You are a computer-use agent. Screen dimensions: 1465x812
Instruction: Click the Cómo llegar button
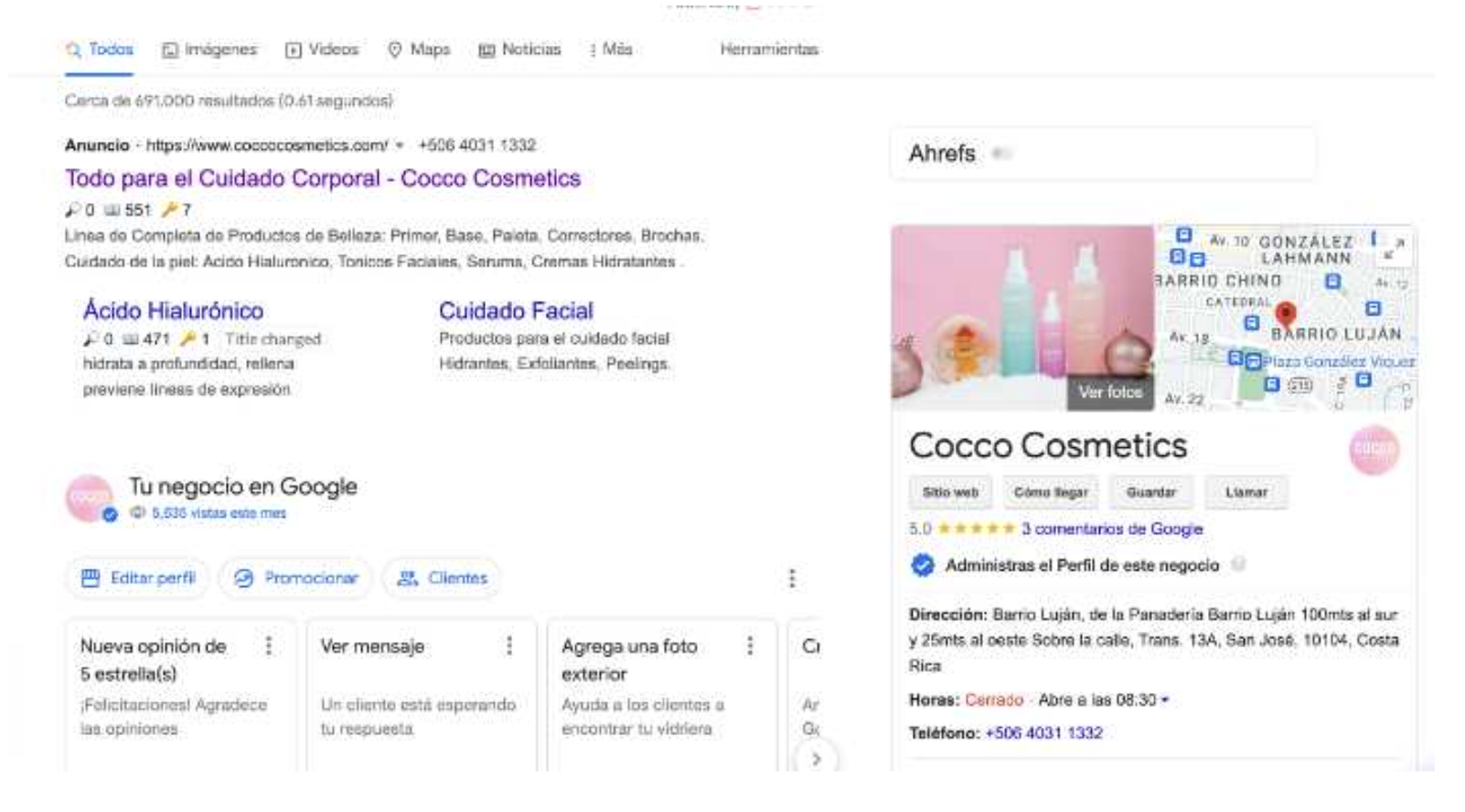pyautogui.click(x=1051, y=492)
